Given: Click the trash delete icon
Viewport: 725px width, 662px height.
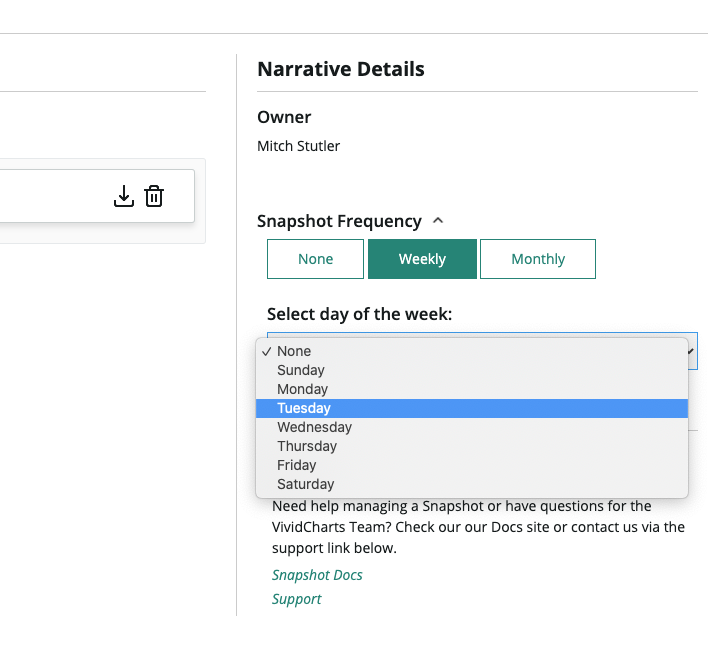Looking at the screenshot, I should 154,196.
